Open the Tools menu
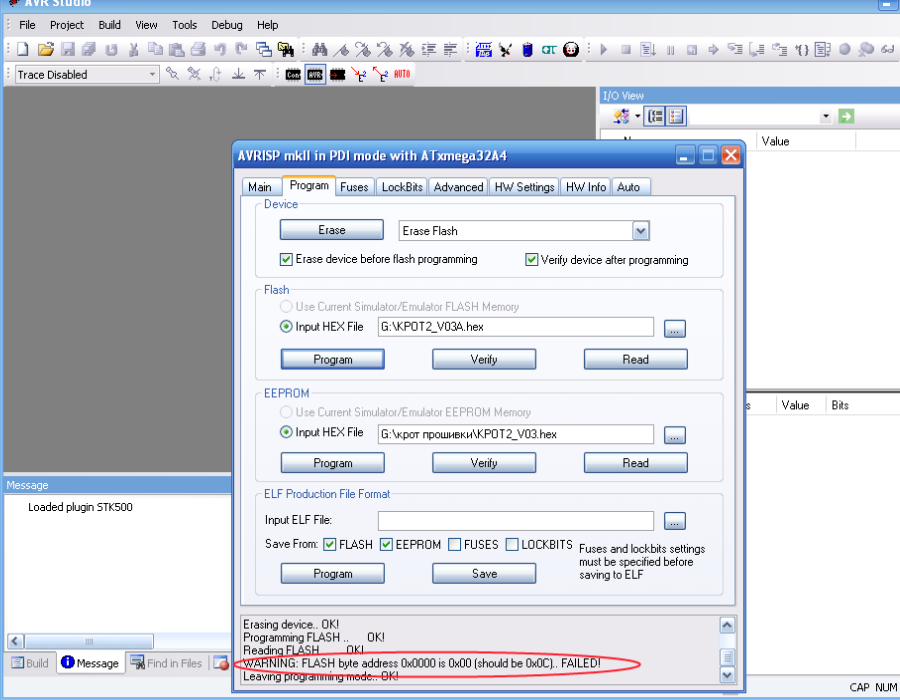900x700 pixels. [184, 25]
